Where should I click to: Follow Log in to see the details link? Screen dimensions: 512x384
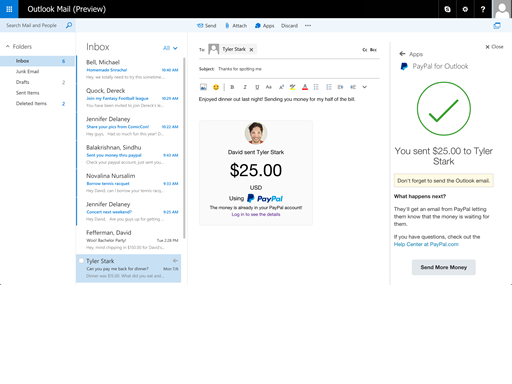[256, 214]
